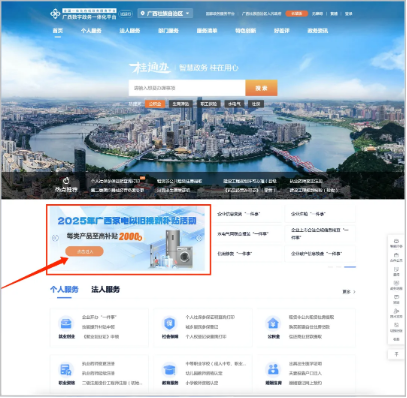The width and height of the screenshot is (407, 398).
Task: Click the back-to-top arrow icon
Action: (396, 354)
